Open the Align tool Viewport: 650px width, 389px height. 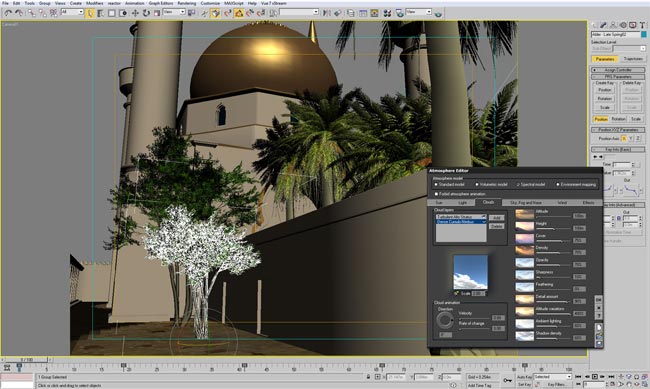point(338,13)
